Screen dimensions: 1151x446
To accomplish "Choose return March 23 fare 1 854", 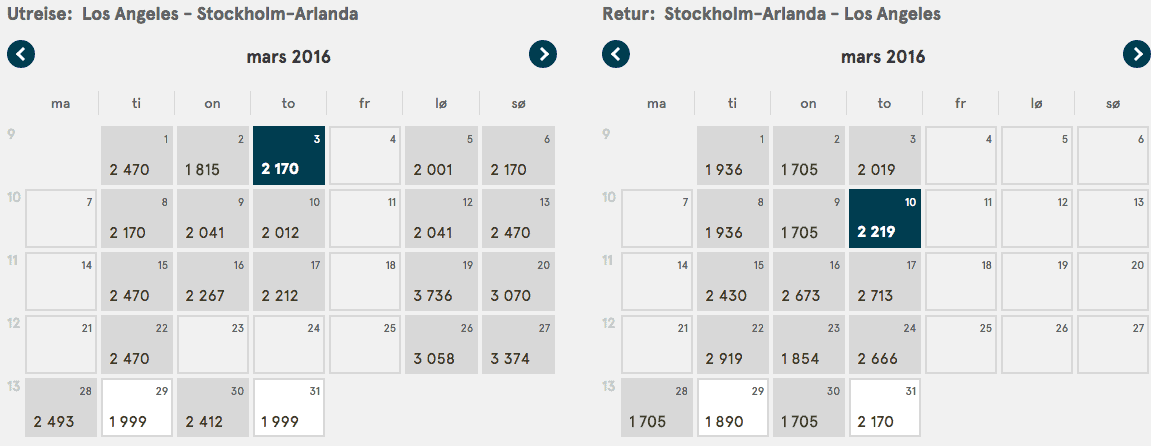I will [x=808, y=345].
